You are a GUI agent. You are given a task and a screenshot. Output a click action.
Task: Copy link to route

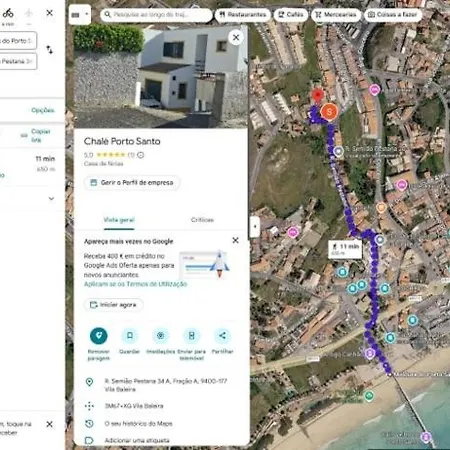point(40,135)
